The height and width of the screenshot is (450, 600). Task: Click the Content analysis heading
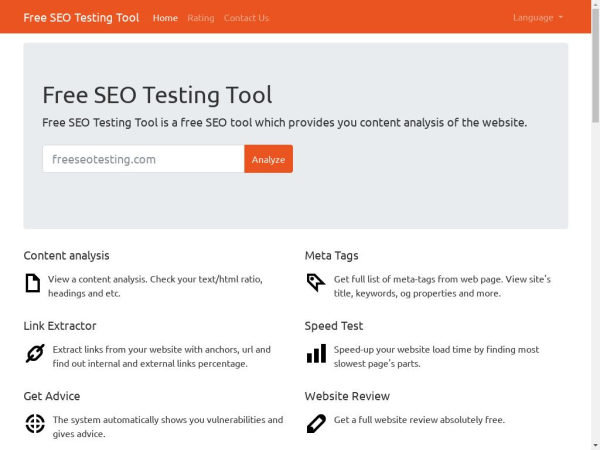click(x=66, y=255)
